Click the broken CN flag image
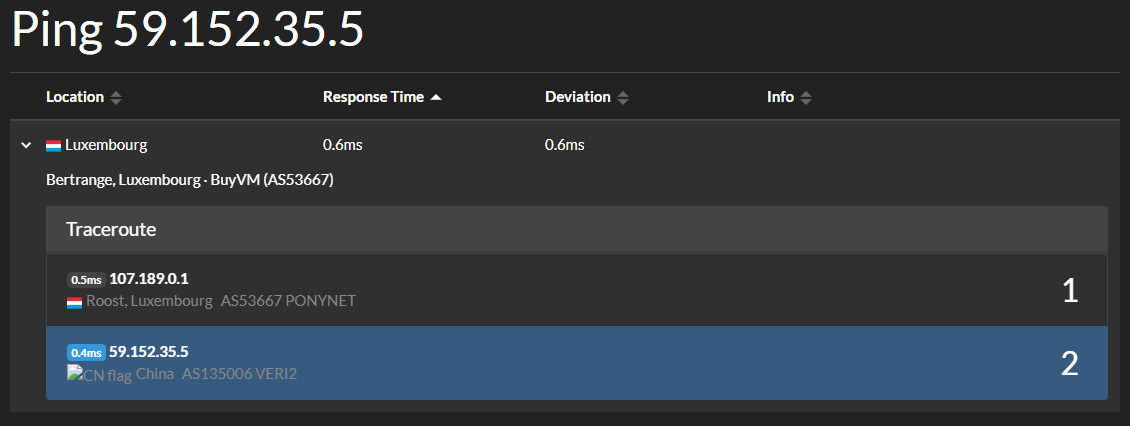This screenshot has width=1130, height=426. coord(99,374)
